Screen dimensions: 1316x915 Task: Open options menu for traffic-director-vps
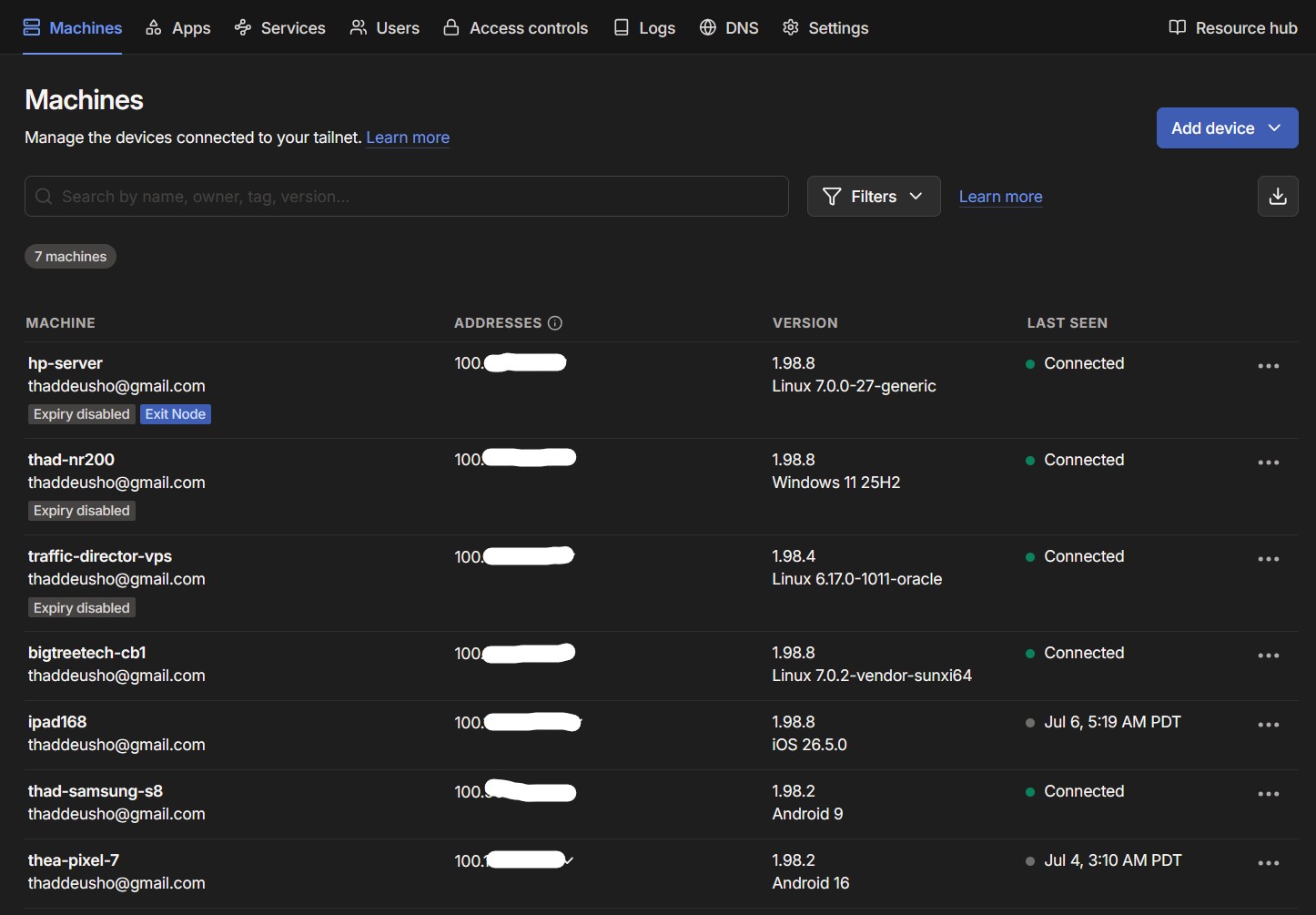[x=1269, y=559]
